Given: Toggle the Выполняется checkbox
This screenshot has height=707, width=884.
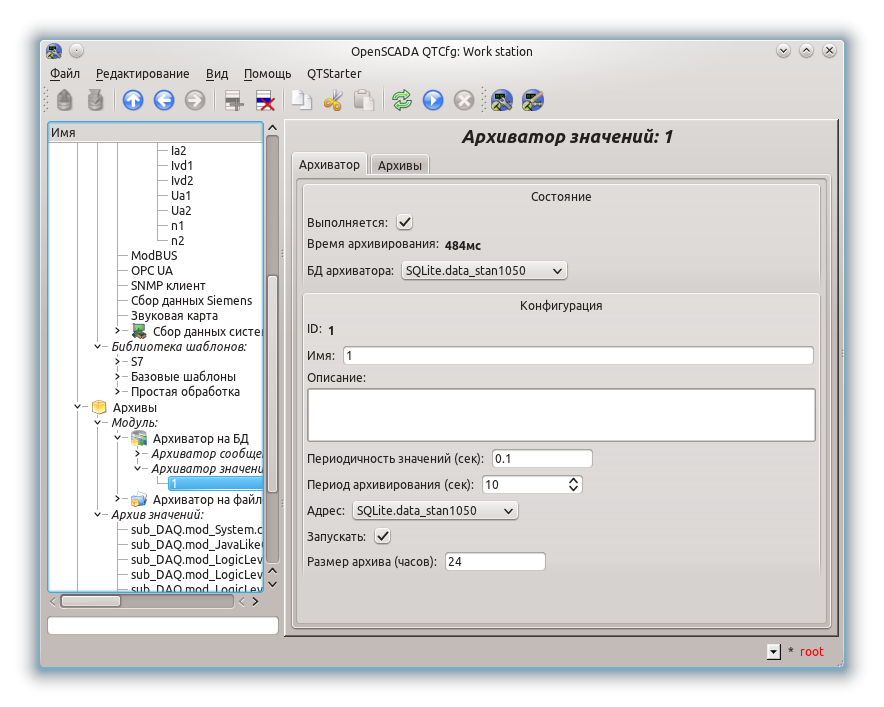Looking at the screenshot, I should (405, 222).
